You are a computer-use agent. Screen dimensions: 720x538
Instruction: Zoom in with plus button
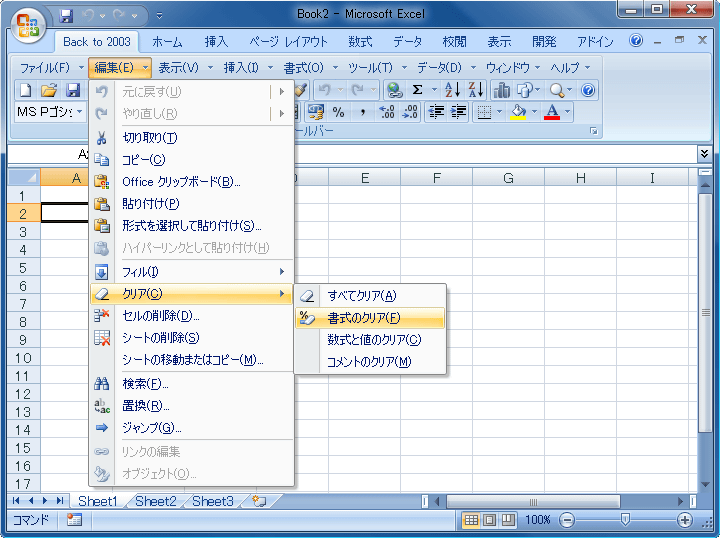point(685,520)
